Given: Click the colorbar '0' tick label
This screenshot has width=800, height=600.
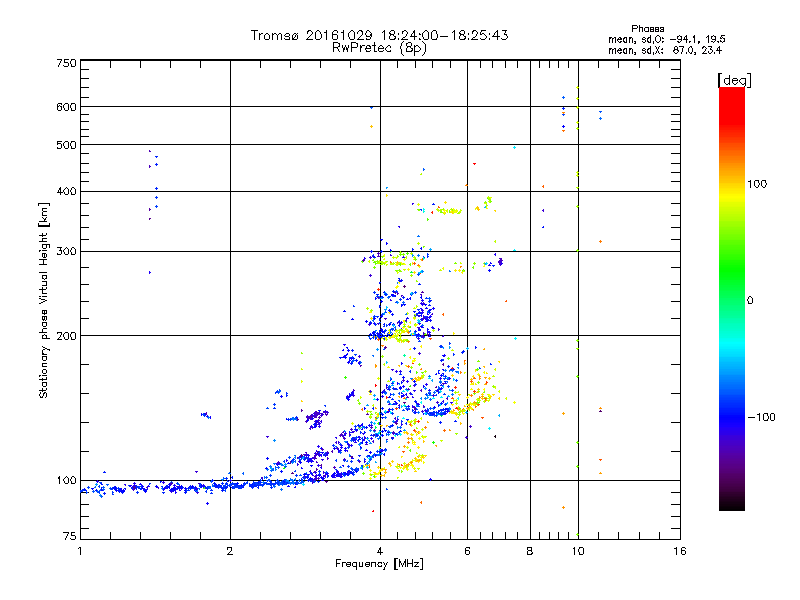Looking at the screenshot, I should click(x=750, y=300).
